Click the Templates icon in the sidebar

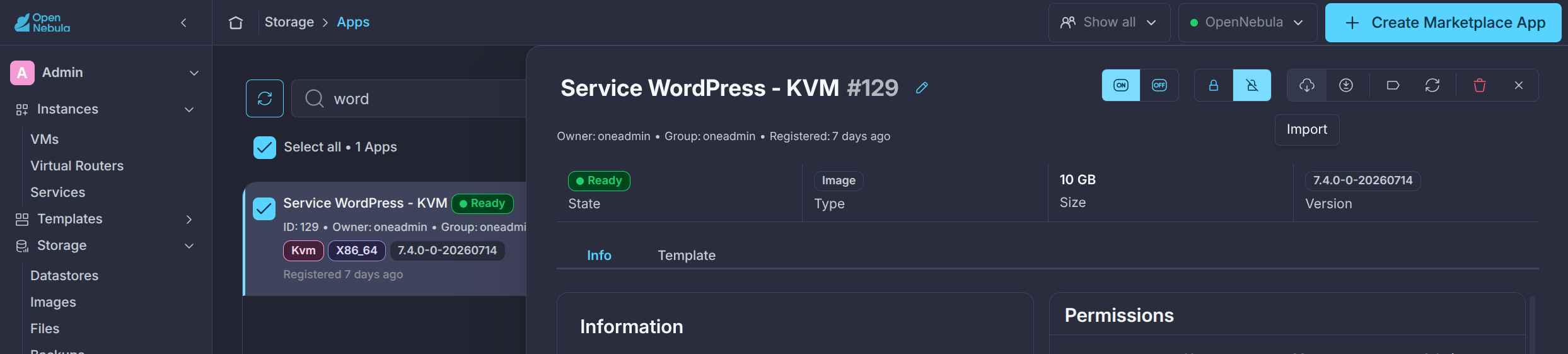coord(22,219)
